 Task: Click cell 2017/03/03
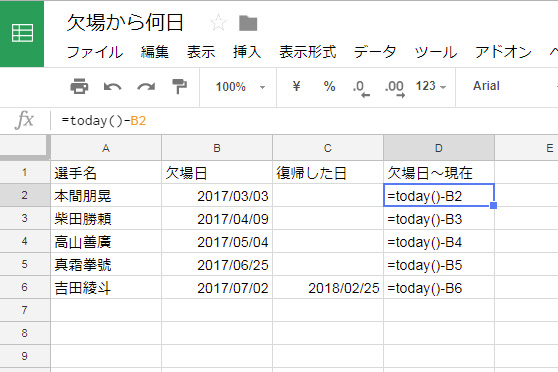217,195
